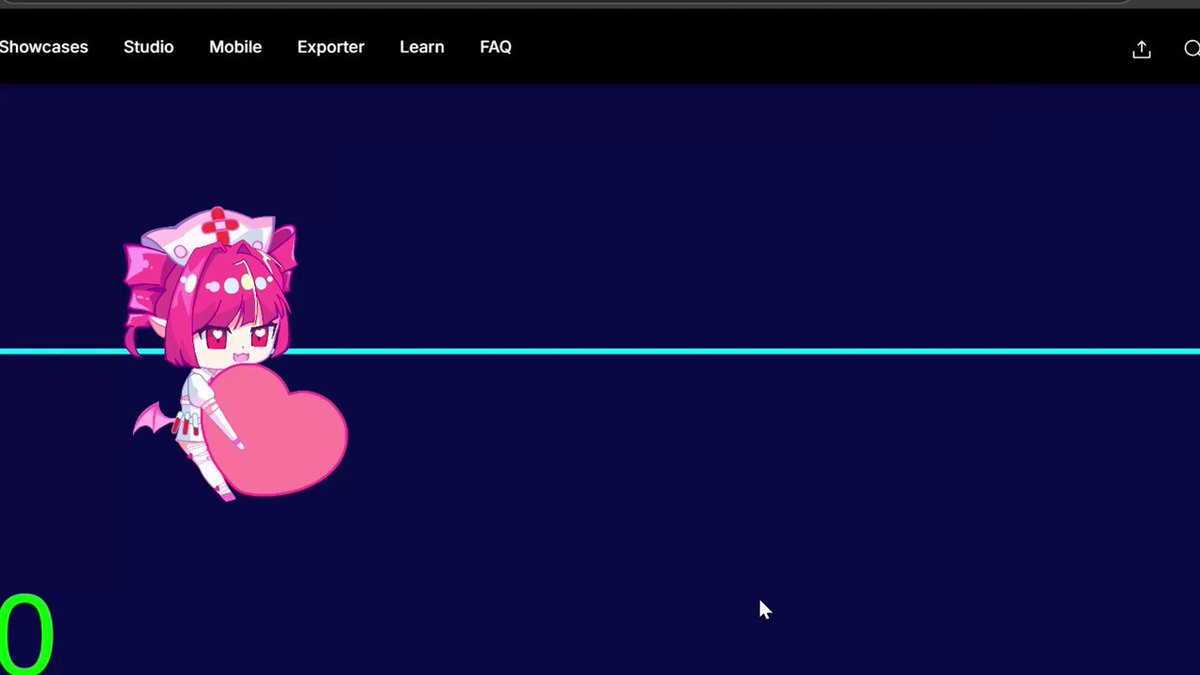
Task: Open the Showcases navigation link
Action: (43, 47)
